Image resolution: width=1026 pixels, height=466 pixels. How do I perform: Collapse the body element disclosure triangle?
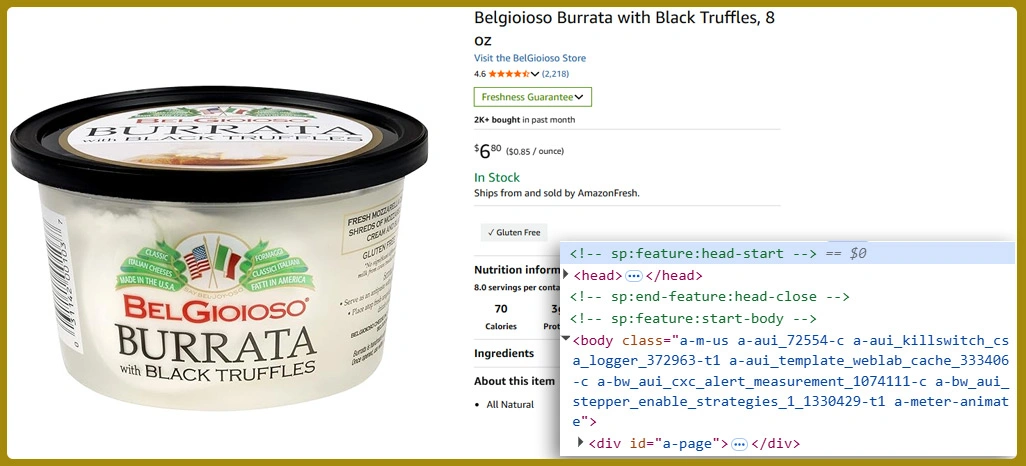[566, 338]
